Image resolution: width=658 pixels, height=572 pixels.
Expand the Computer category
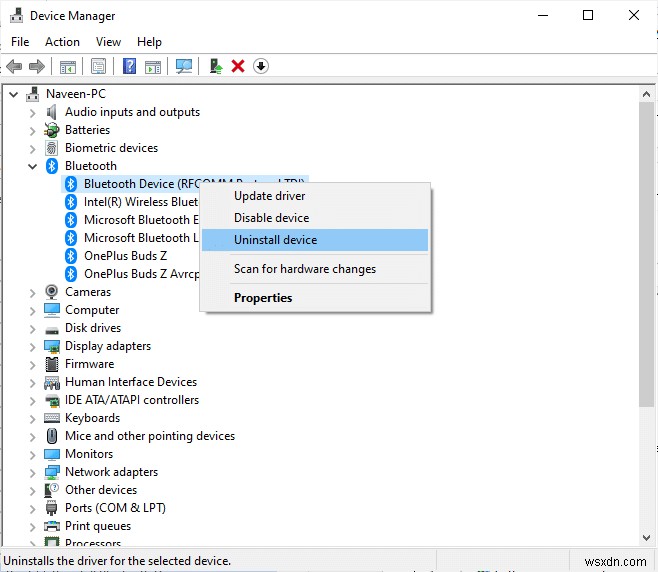pyautogui.click(x=32, y=311)
